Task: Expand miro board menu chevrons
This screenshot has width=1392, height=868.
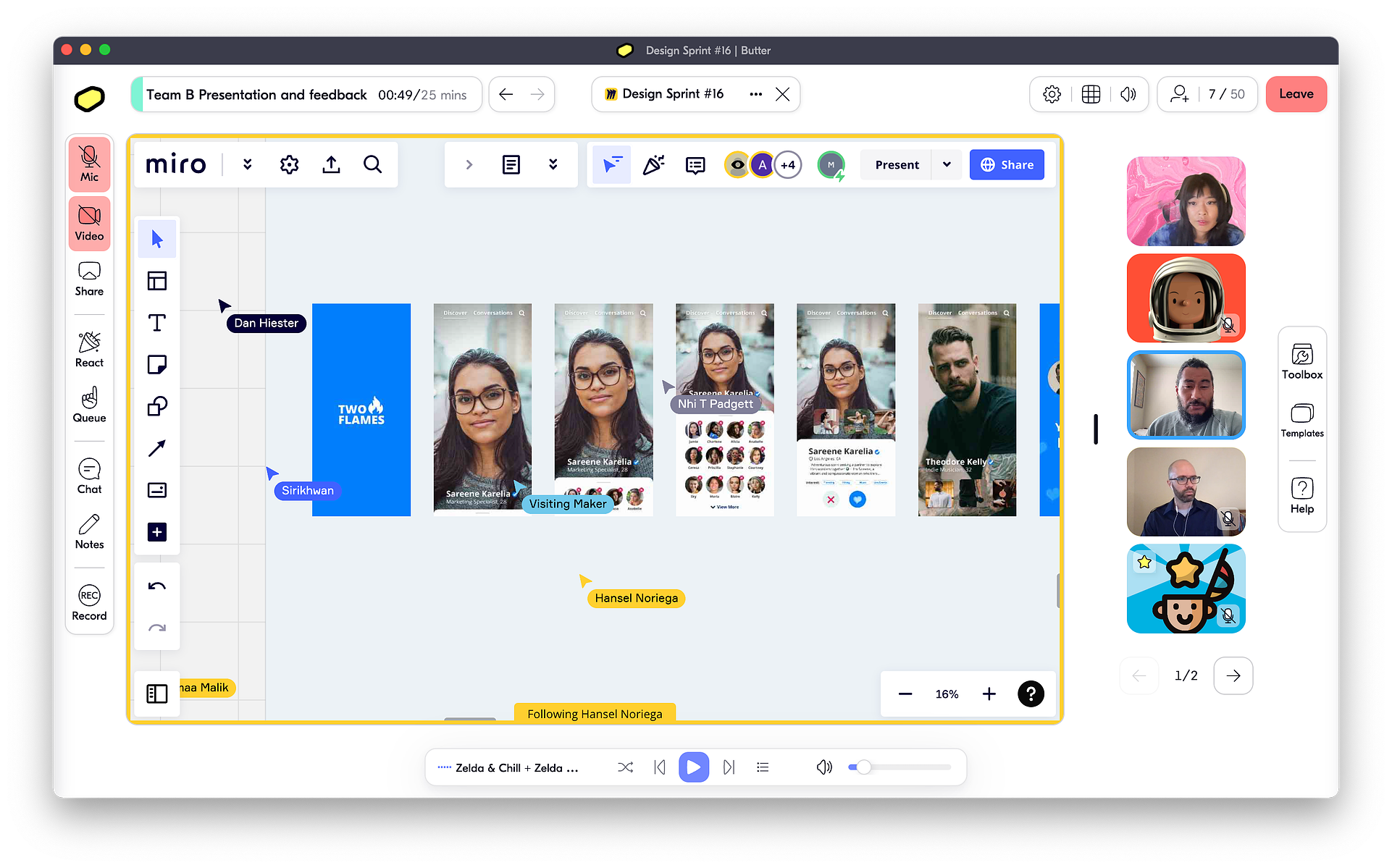Action: tap(248, 164)
